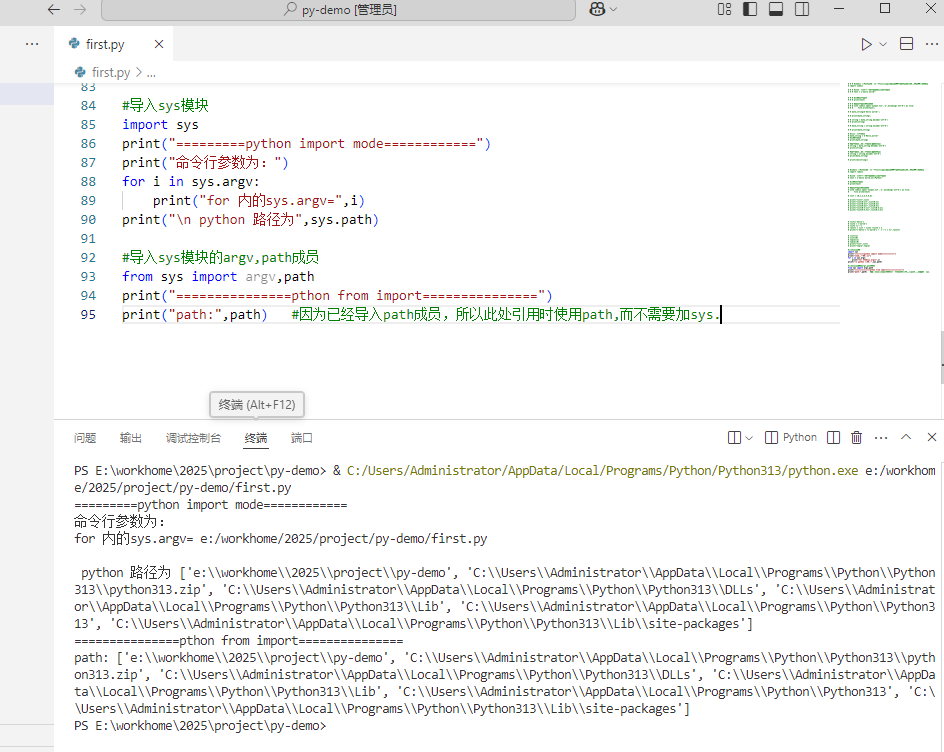The height and width of the screenshot is (752, 944).
Task: Click 'for i in sys.argv:' line
Action: pos(191,181)
